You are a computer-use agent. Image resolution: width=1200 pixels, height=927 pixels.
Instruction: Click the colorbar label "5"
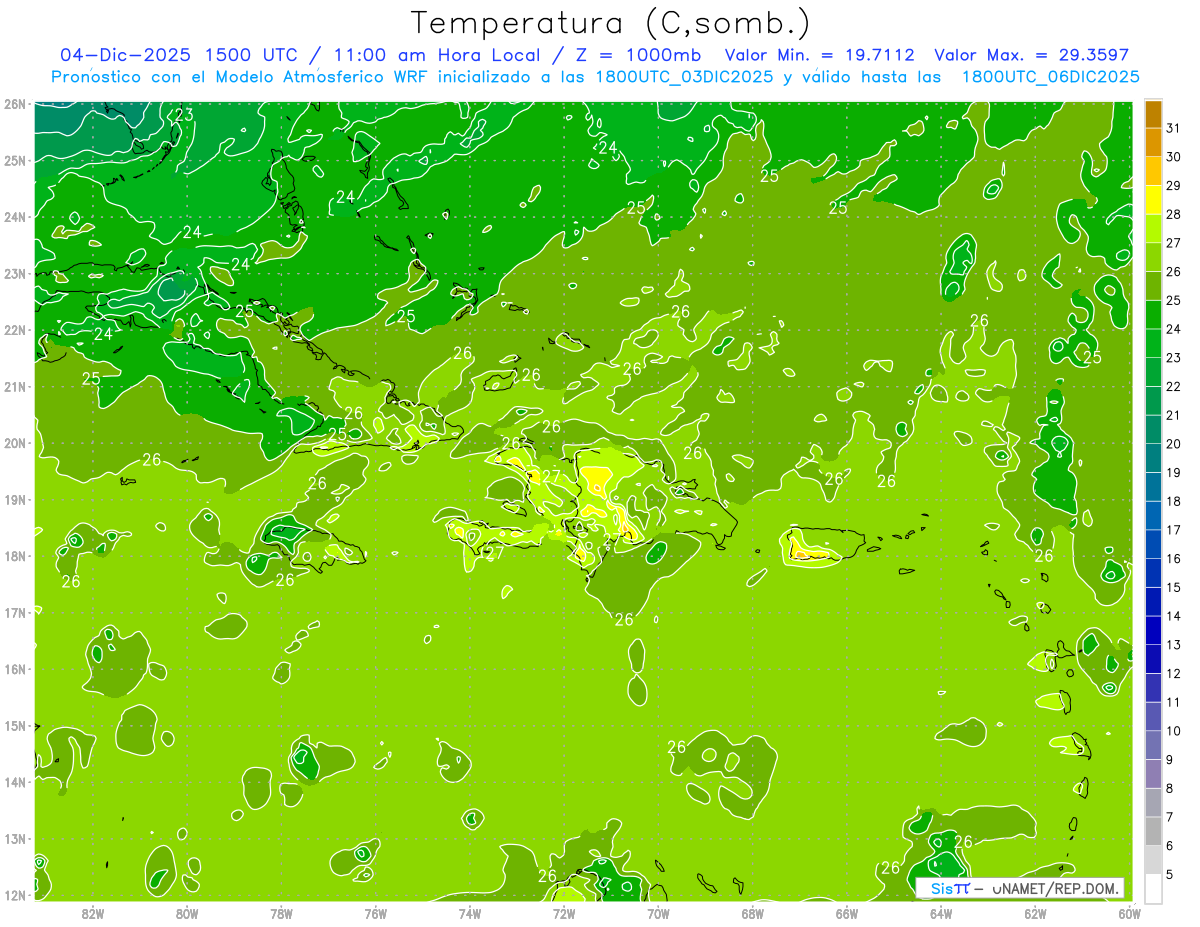coord(1170,875)
